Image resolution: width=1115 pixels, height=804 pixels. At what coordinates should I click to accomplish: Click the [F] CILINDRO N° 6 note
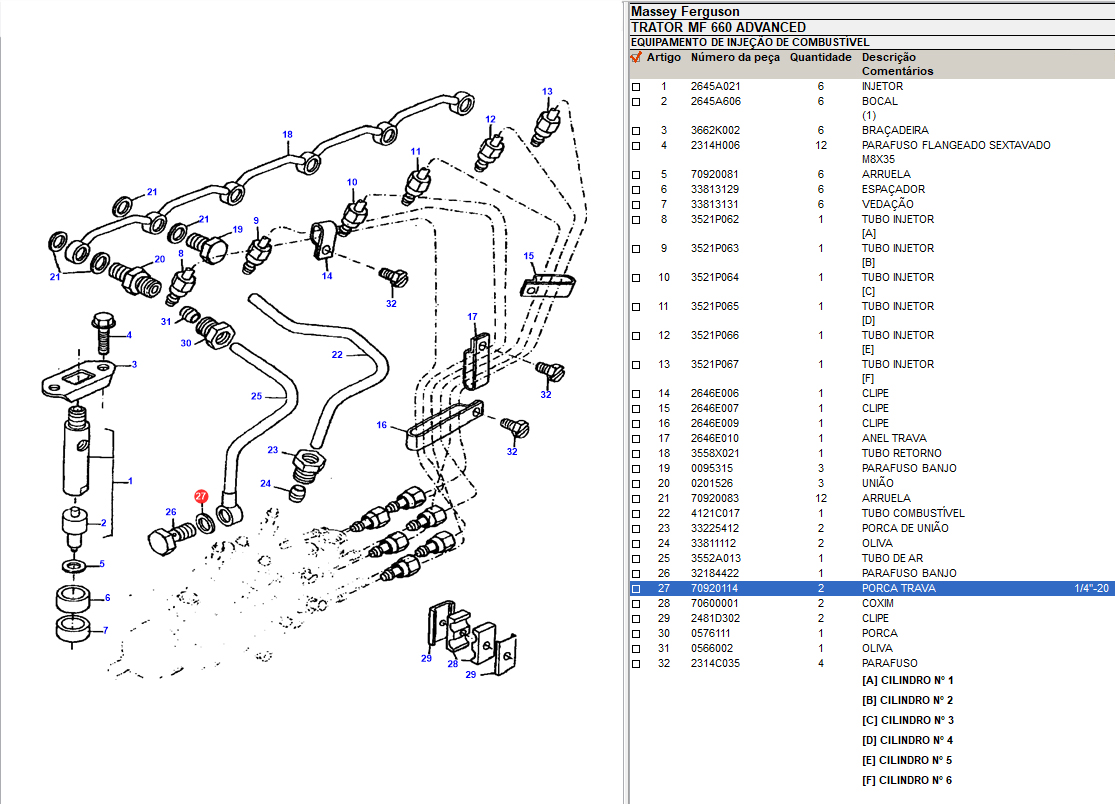[907, 781]
